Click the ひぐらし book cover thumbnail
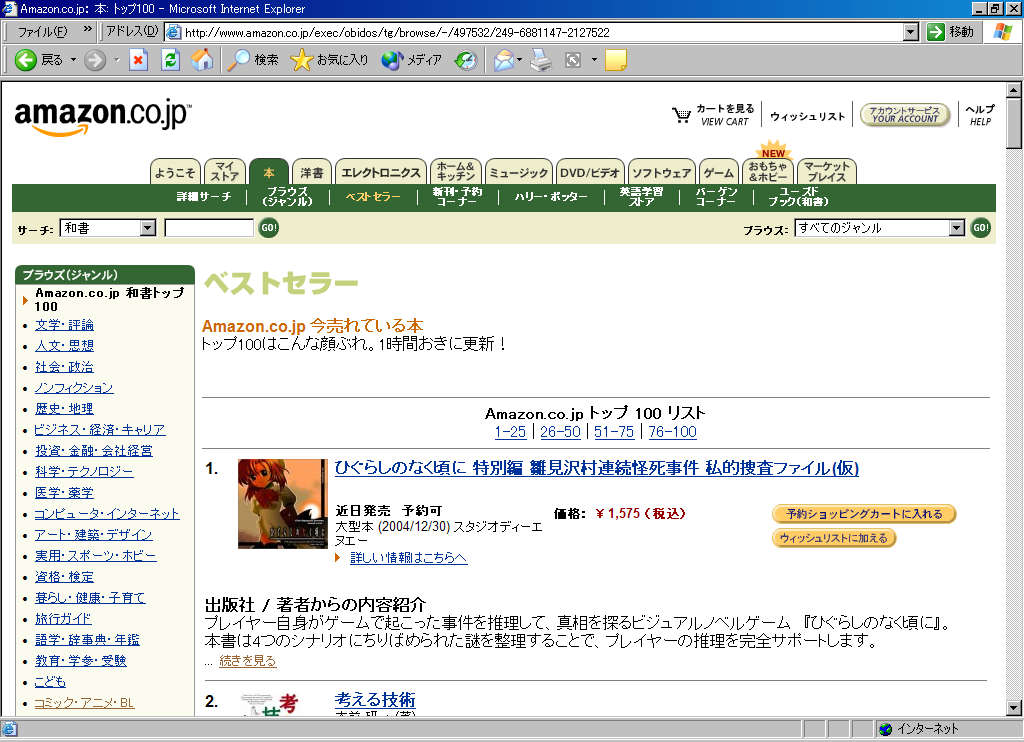The width and height of the screenshot is (1024, 742). tap(283, 504)
